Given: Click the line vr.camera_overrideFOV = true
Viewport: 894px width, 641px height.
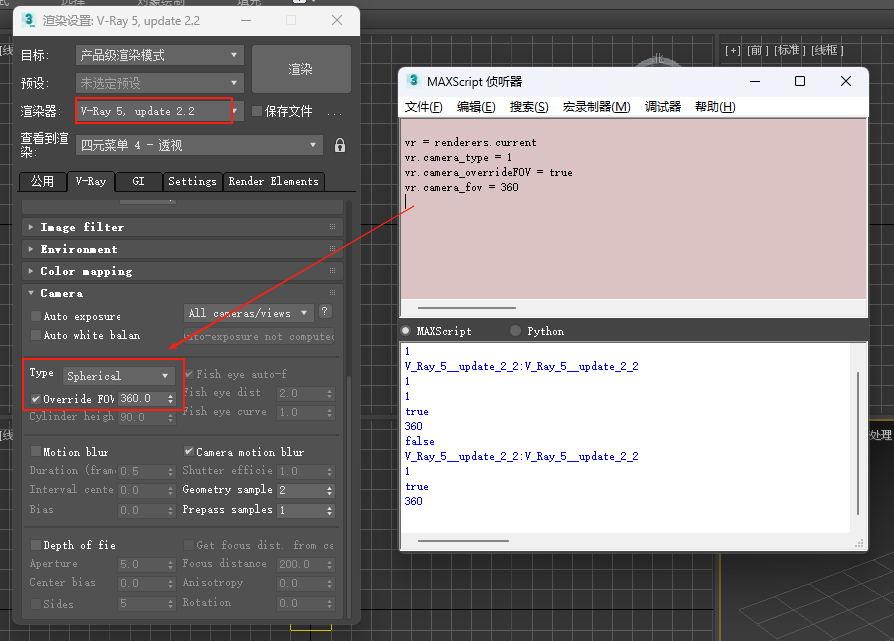Looking at the screenshot, I should (489, 172).
